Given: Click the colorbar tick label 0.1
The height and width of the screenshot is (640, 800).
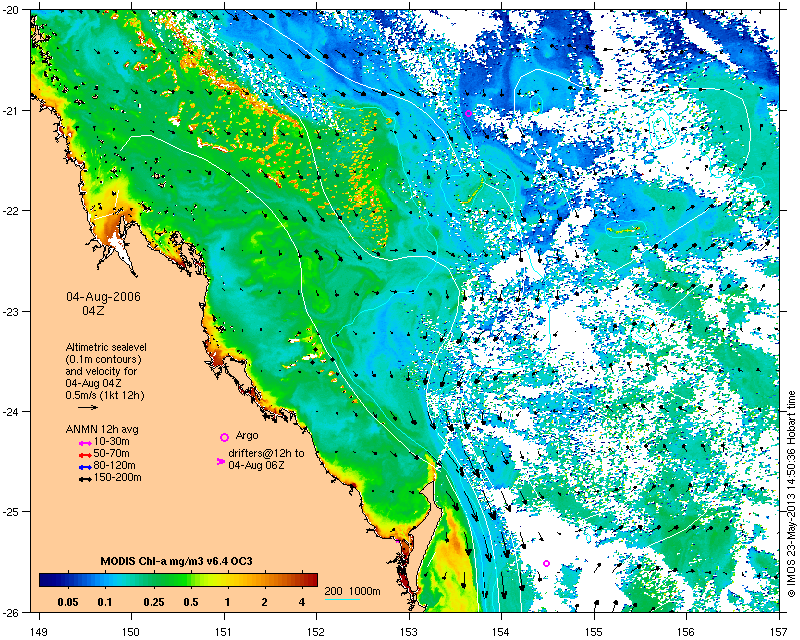Looking at the screenshot, I should (x=105, y=602).
